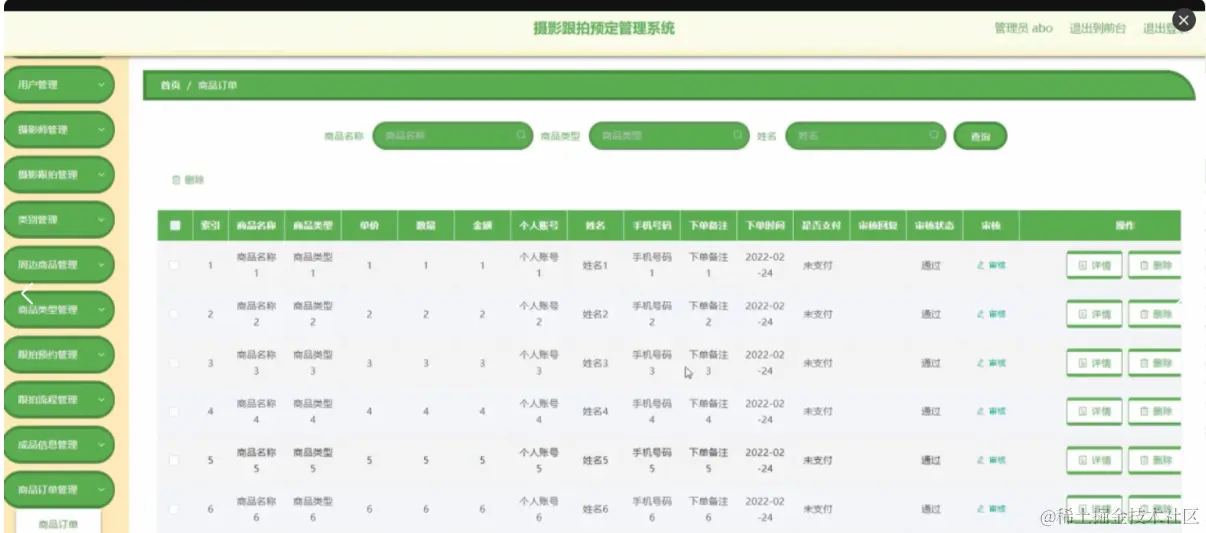Delete the 姓名2 order row
Screen dimensions: 1206x533
click(x=1154, y=314)
